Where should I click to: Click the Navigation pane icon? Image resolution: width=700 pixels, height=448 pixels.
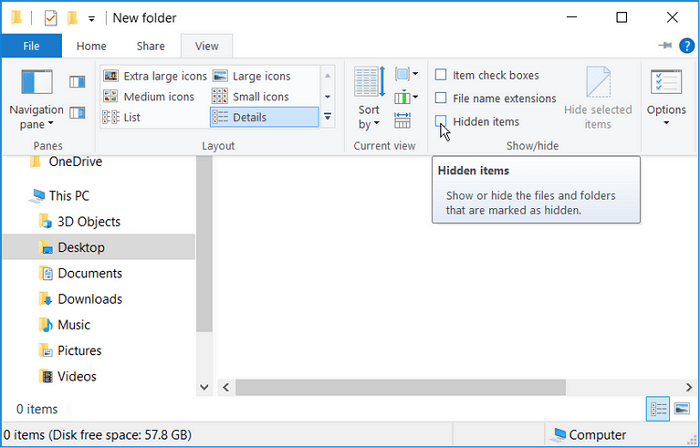pos(36,83)
